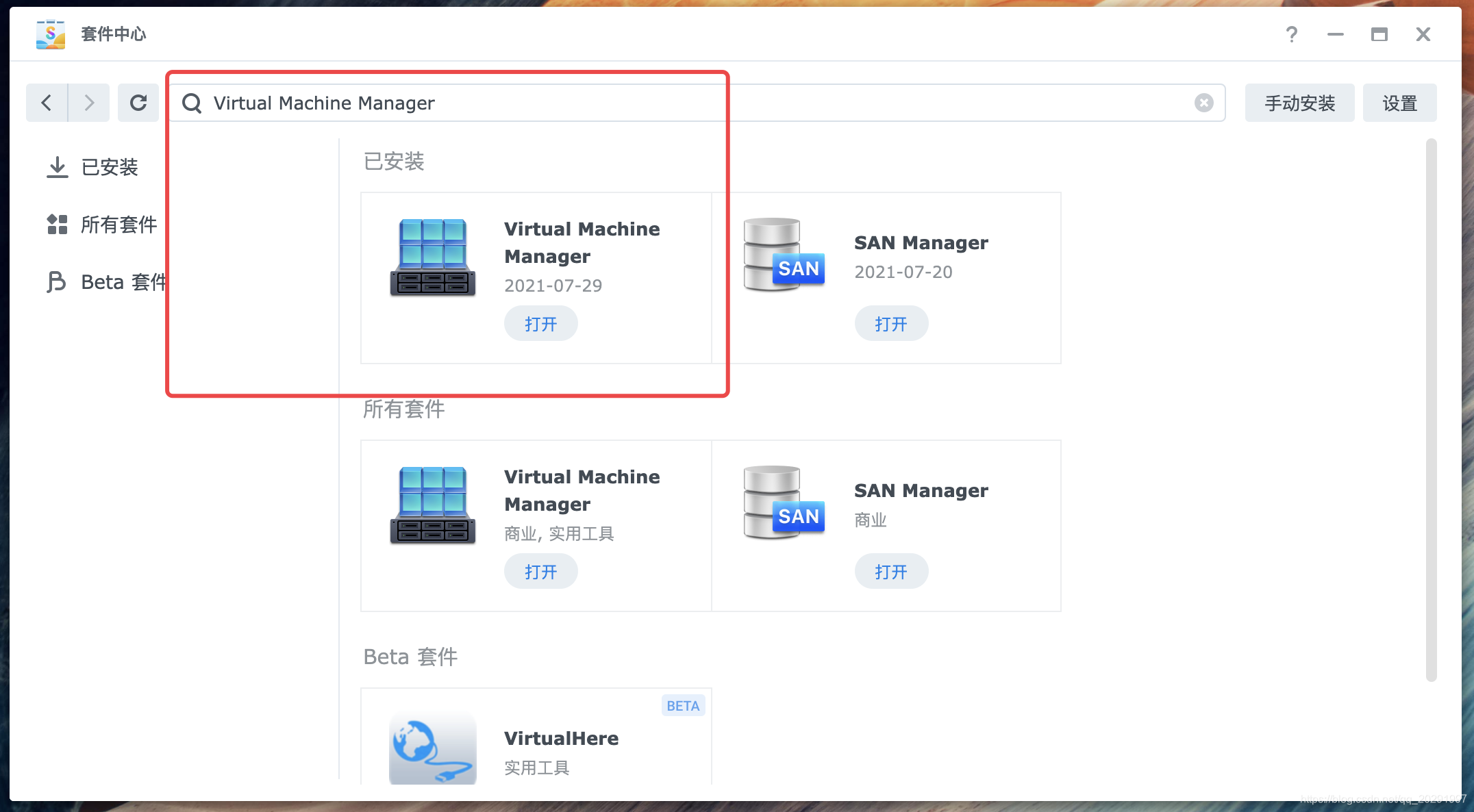Open SAN Manager in all packages

890,572
